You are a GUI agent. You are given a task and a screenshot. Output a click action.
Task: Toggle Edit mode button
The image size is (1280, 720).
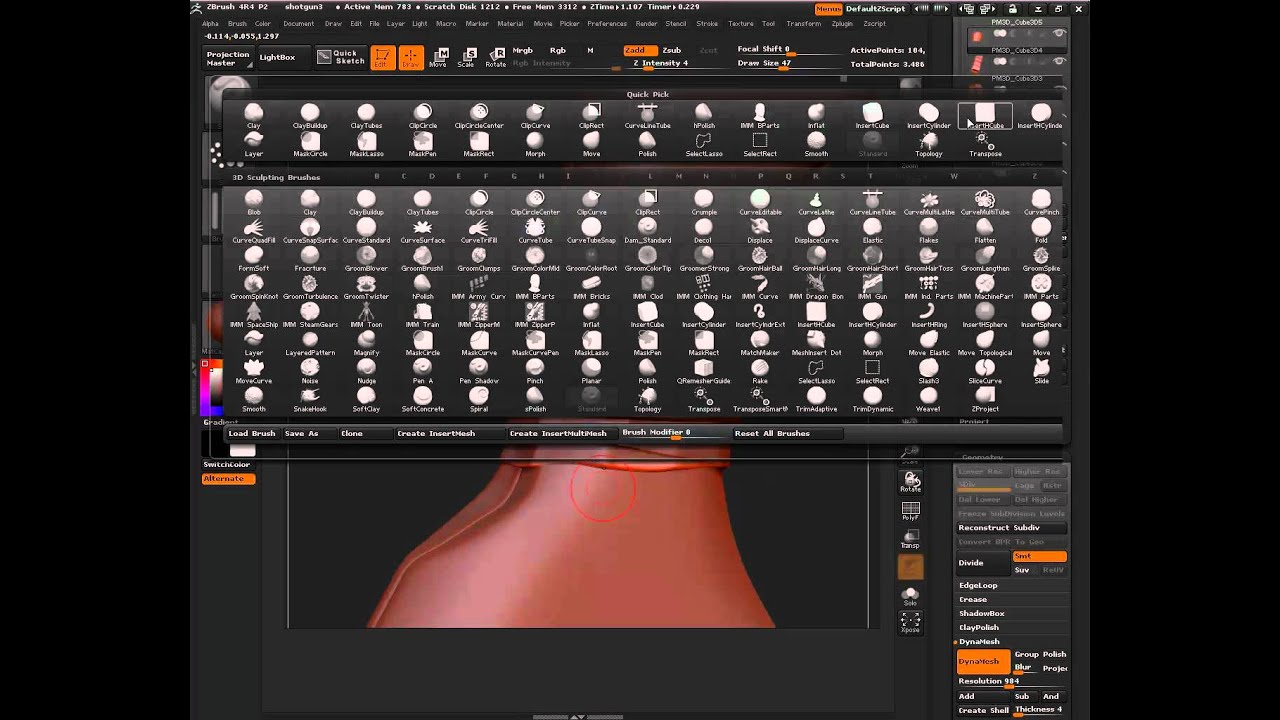pyautogui.click(x=382, y=58)
